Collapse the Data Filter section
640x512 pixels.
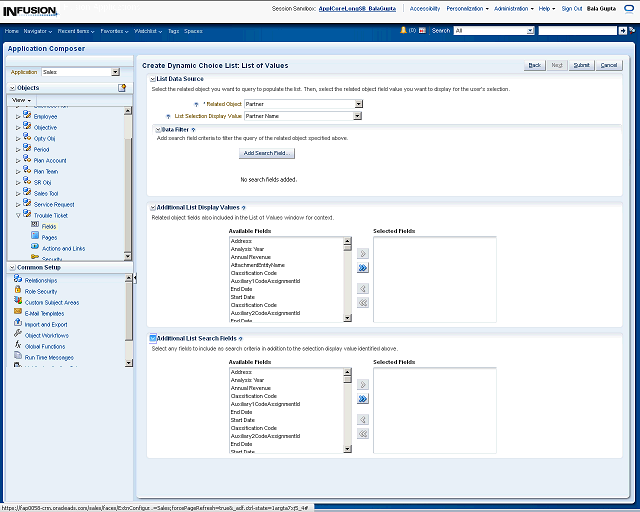pos(158,129)
